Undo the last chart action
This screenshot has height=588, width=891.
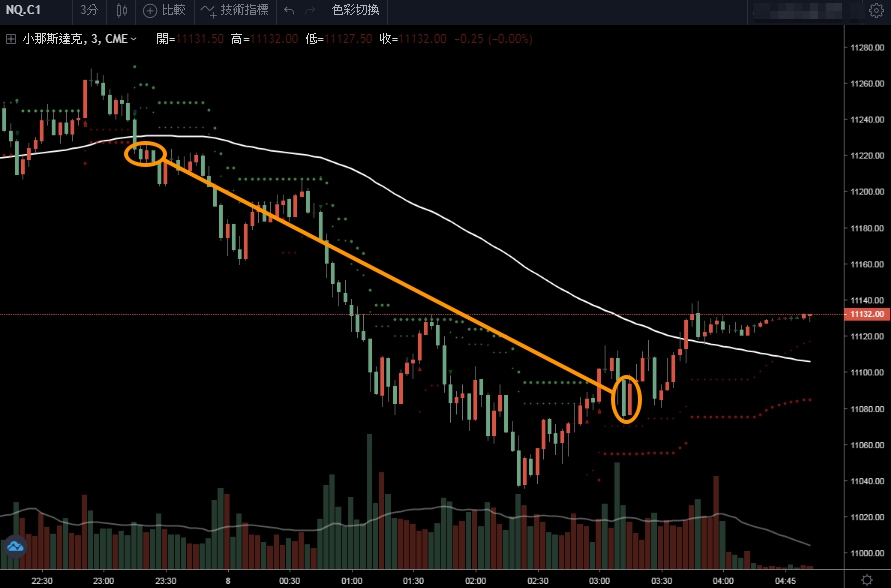289,10
